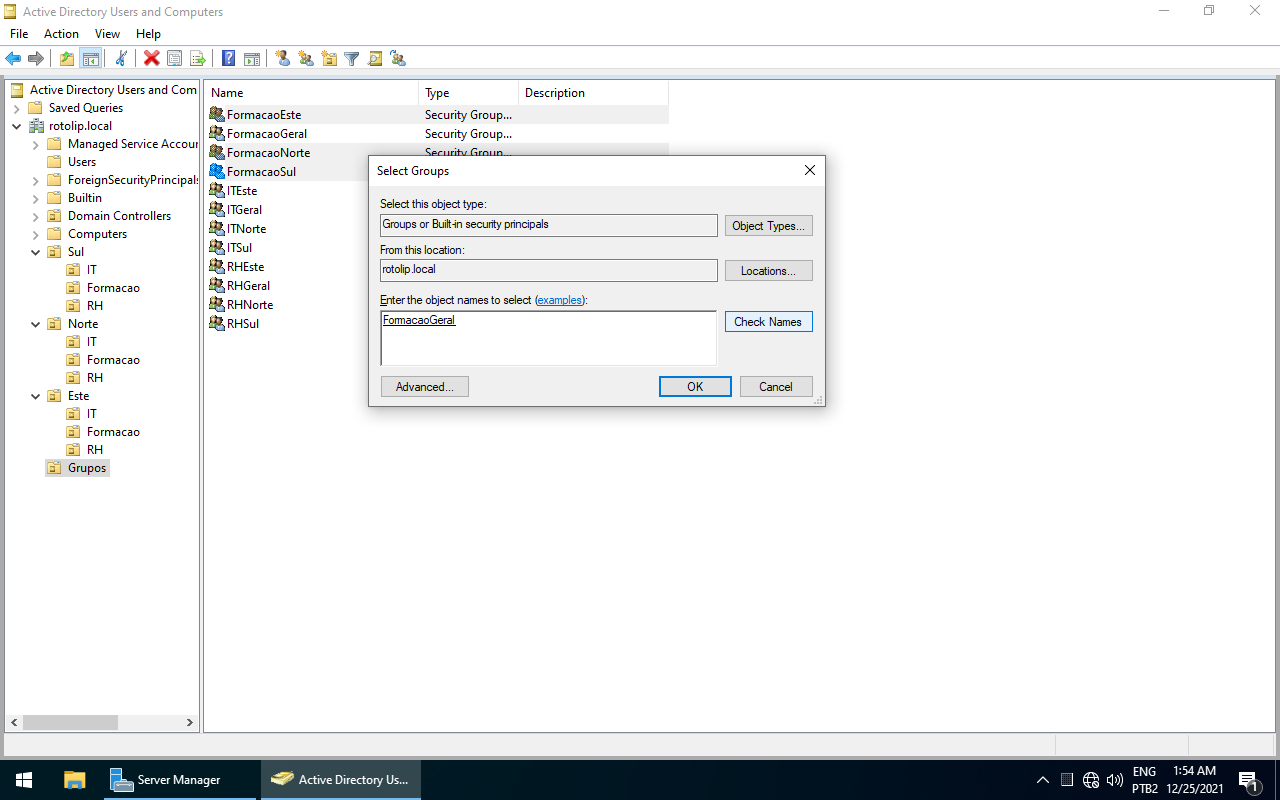1280x800 pixels.
Task: Click the Check Names button
Action: (x=767, y=322)
